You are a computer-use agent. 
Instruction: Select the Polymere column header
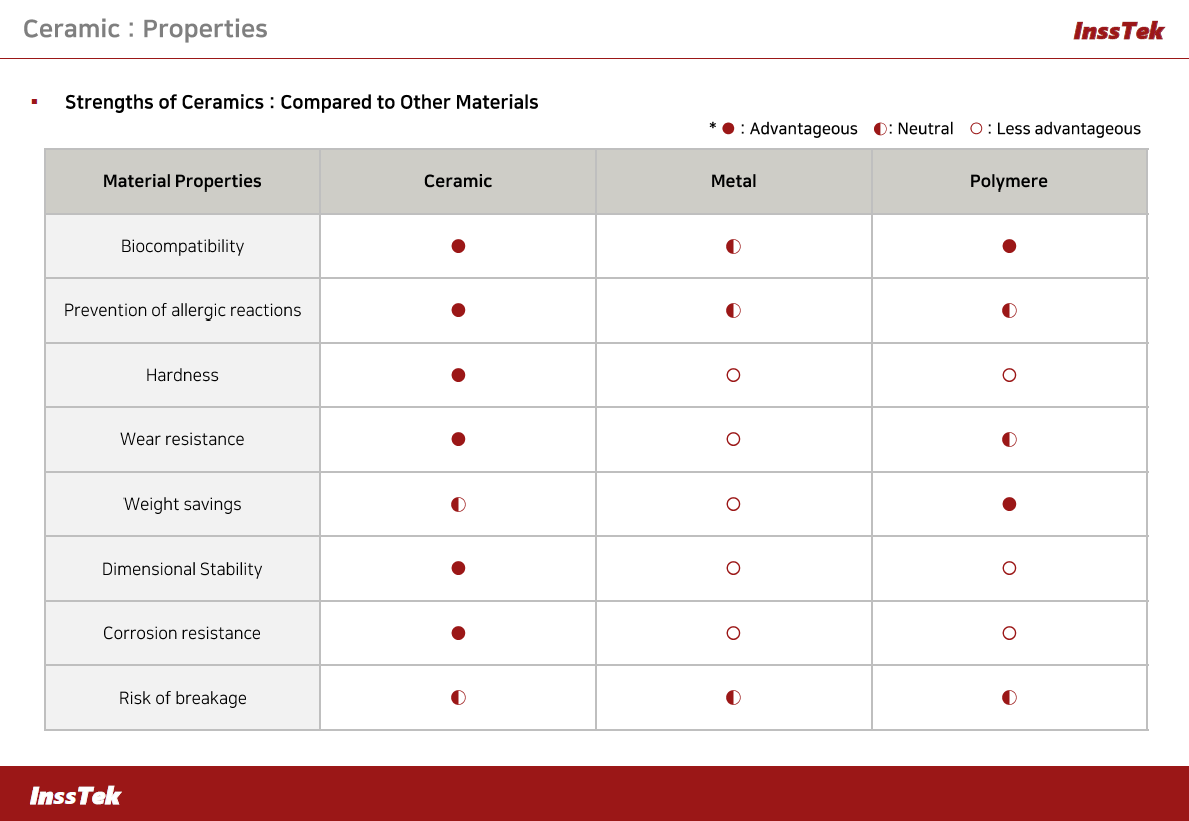point(1009,181)
